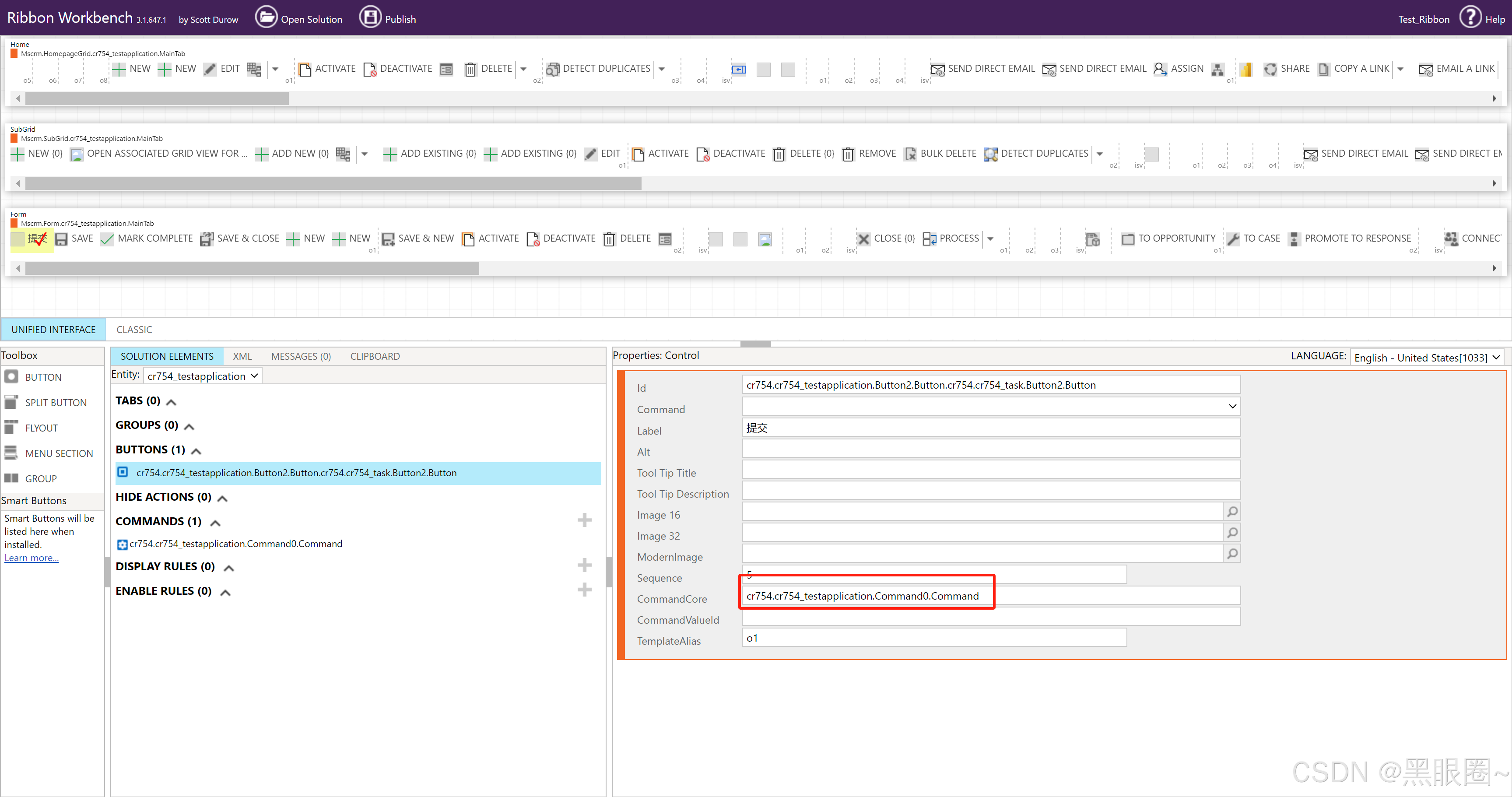Viewport: 1512px width, 797px height.
Task: Click the Publish icon in the header
Action: pos(370,17)
